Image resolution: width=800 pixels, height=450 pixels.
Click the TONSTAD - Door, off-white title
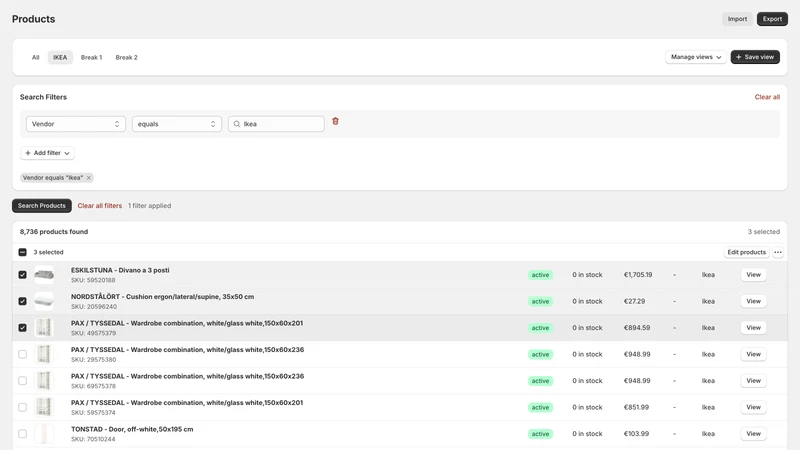[132, 430]
